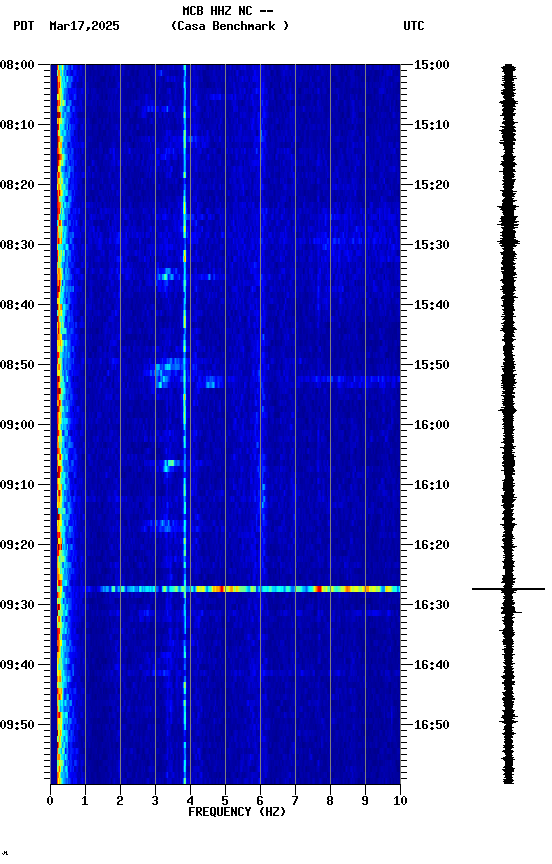This screenshot has height=864, width=552.
Task: Click the broadband event streak near 09:27
Action: point(242,589)
